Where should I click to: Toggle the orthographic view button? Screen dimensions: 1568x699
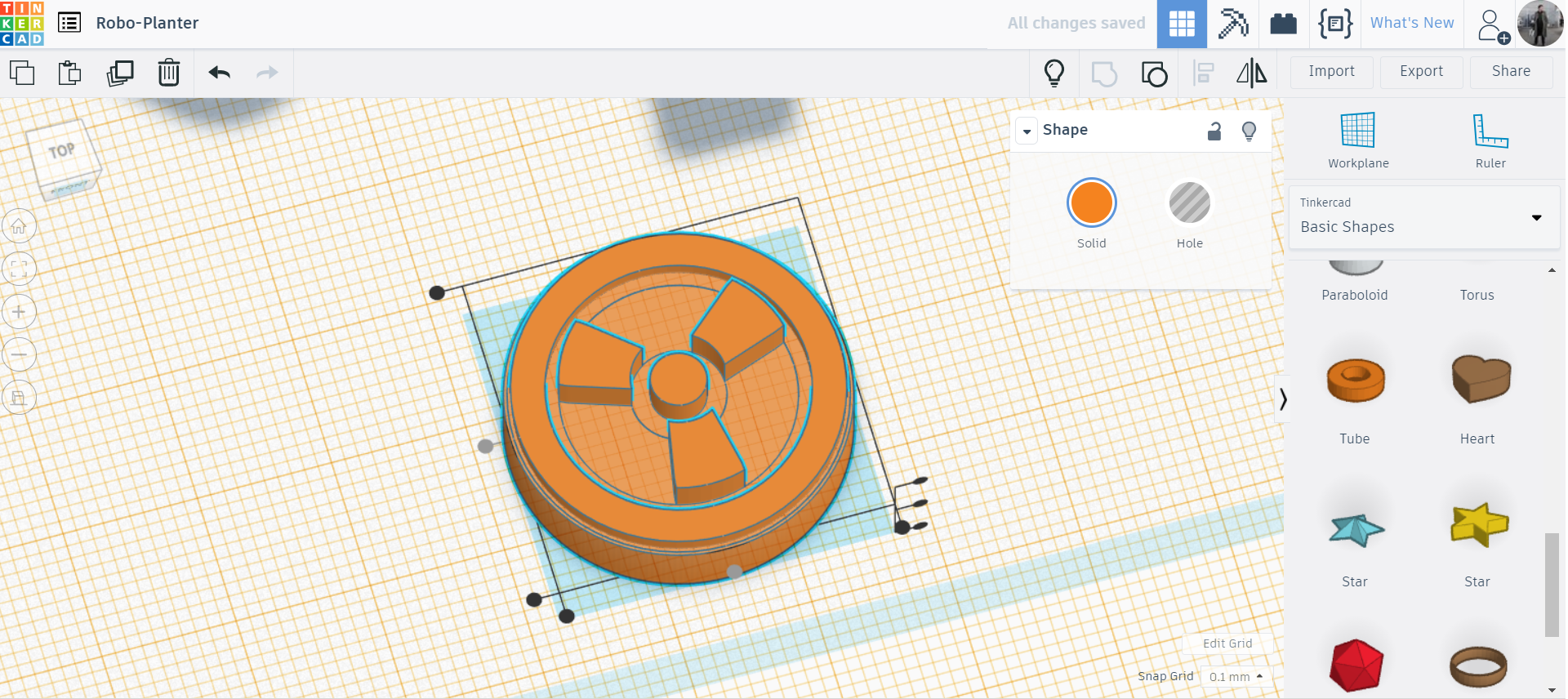click(19, 398)
